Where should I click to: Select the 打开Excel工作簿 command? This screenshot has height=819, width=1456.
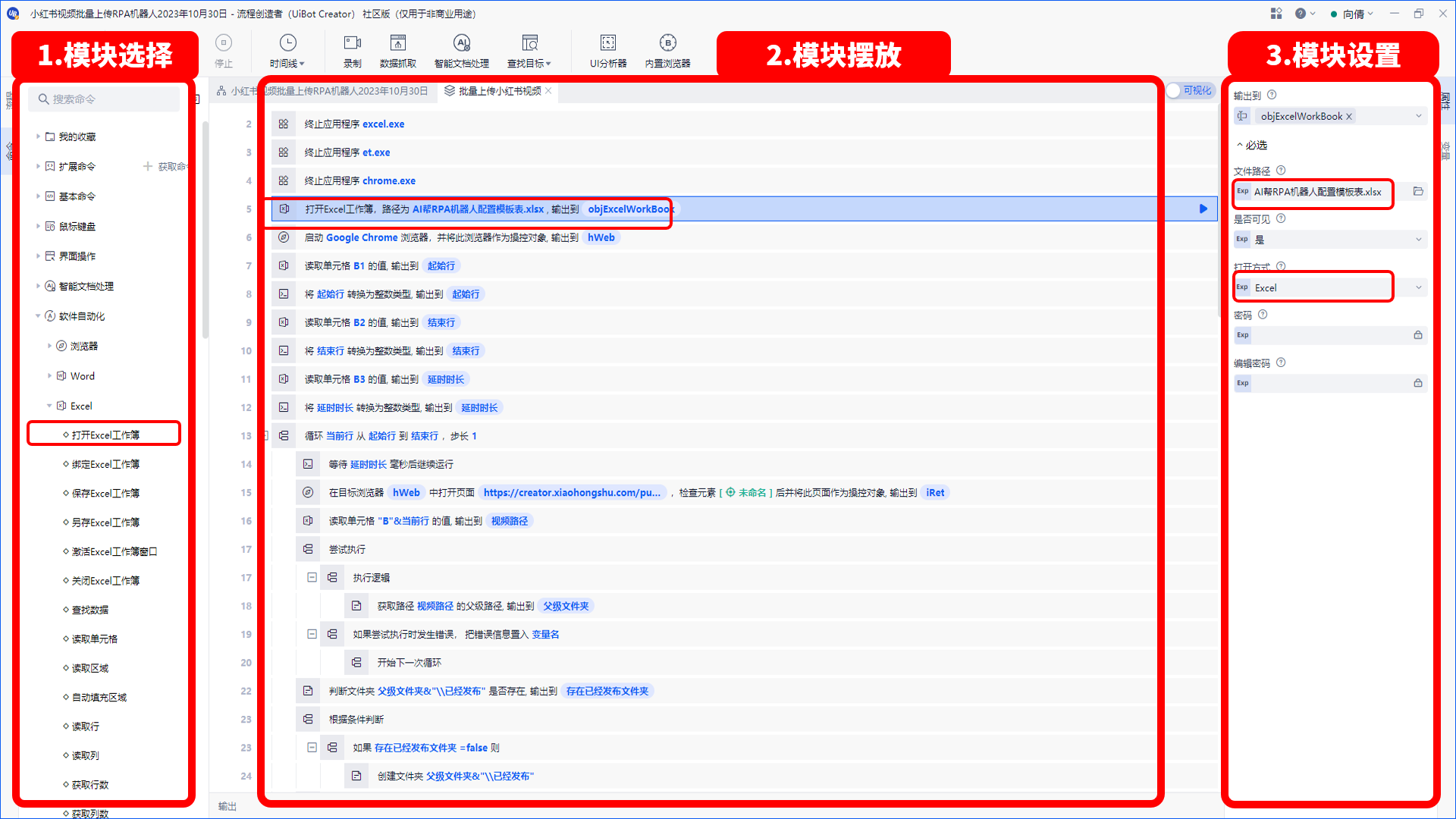(105, 435)
